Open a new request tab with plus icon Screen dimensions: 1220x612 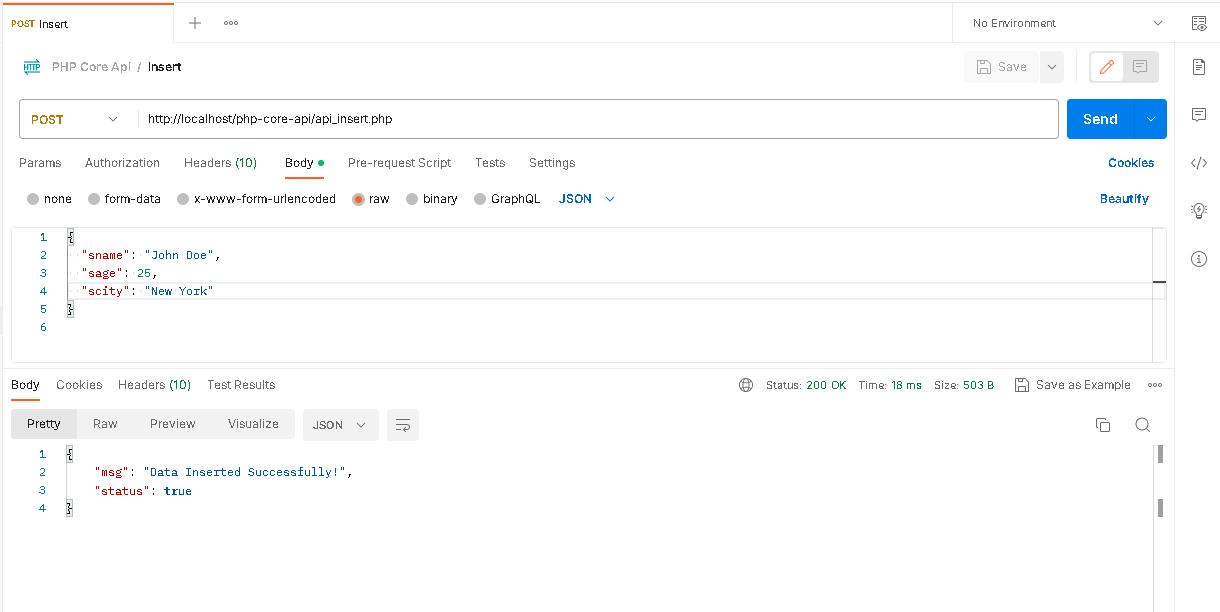pos(195,23)
